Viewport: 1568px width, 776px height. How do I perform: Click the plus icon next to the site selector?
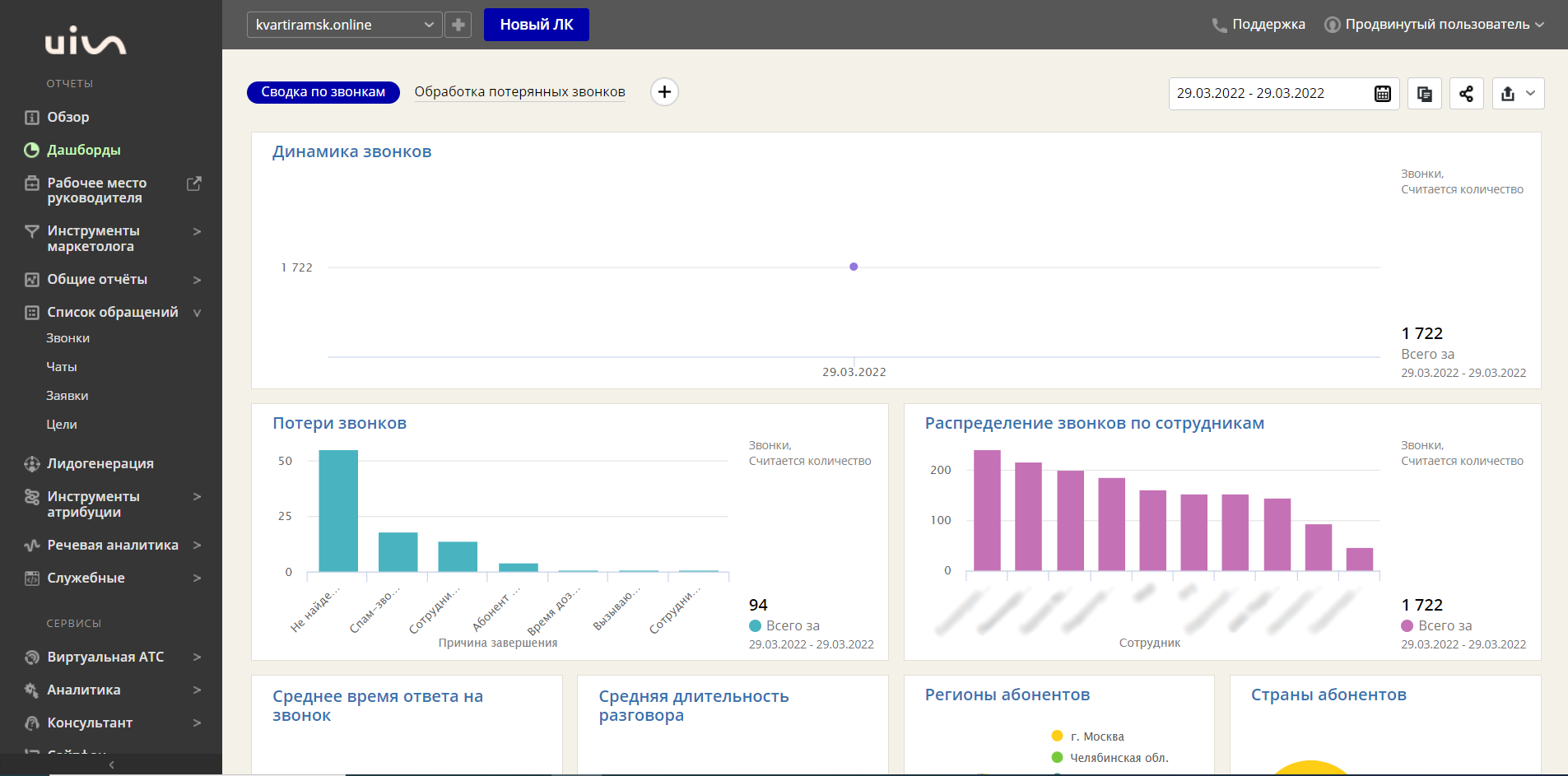458,25
